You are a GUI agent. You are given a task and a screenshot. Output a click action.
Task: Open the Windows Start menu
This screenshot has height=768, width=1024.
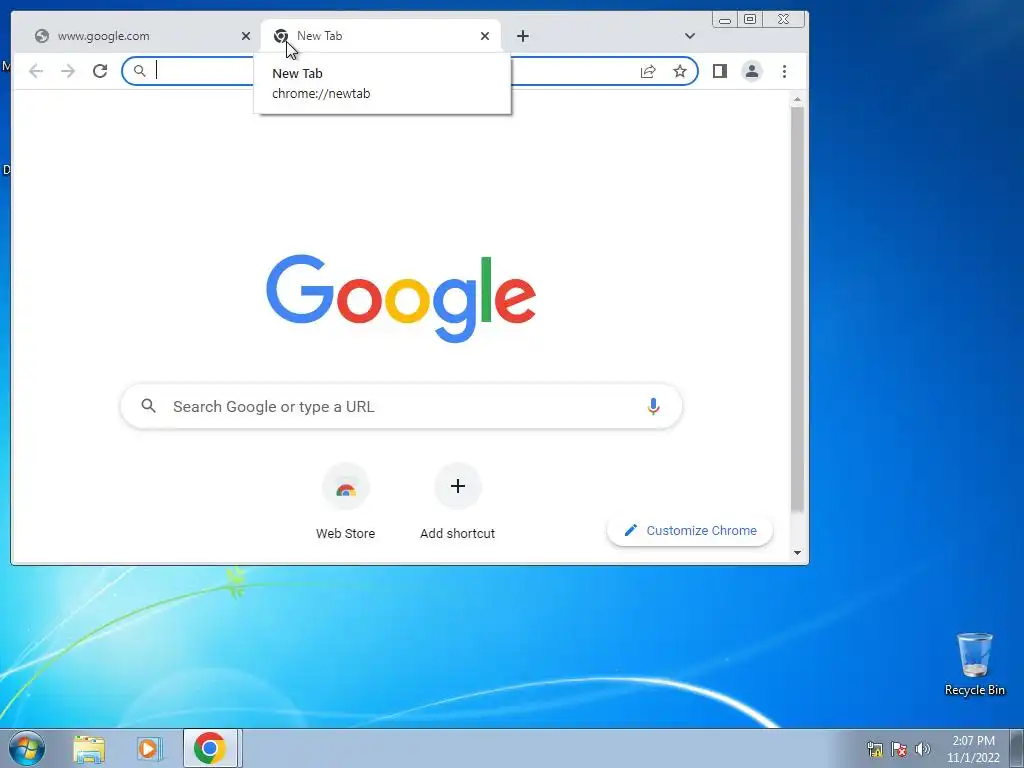click(x=26, y=748)
